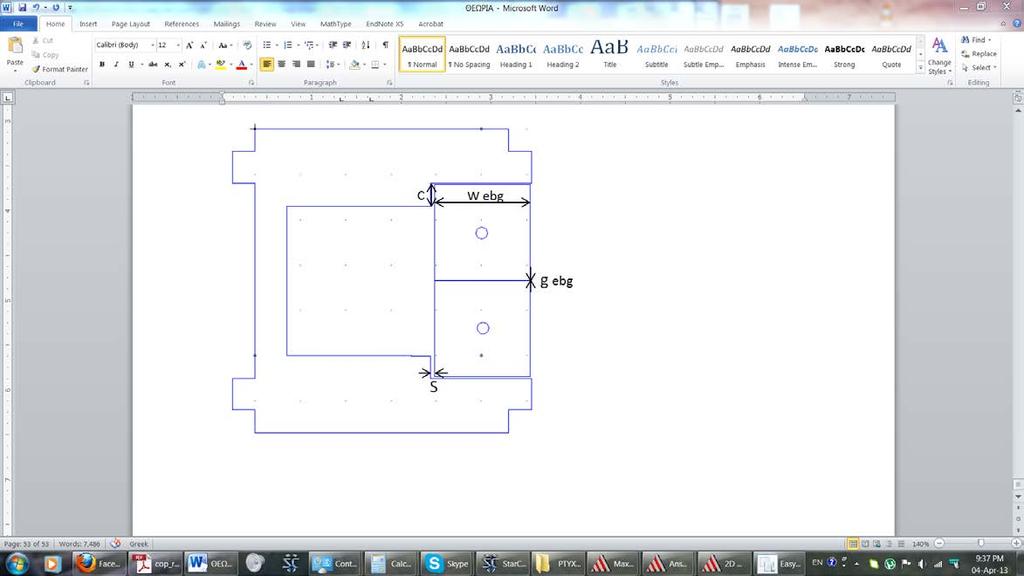Click the Multilevel List icon
1024x576 pixels.
tap(309, 44)
